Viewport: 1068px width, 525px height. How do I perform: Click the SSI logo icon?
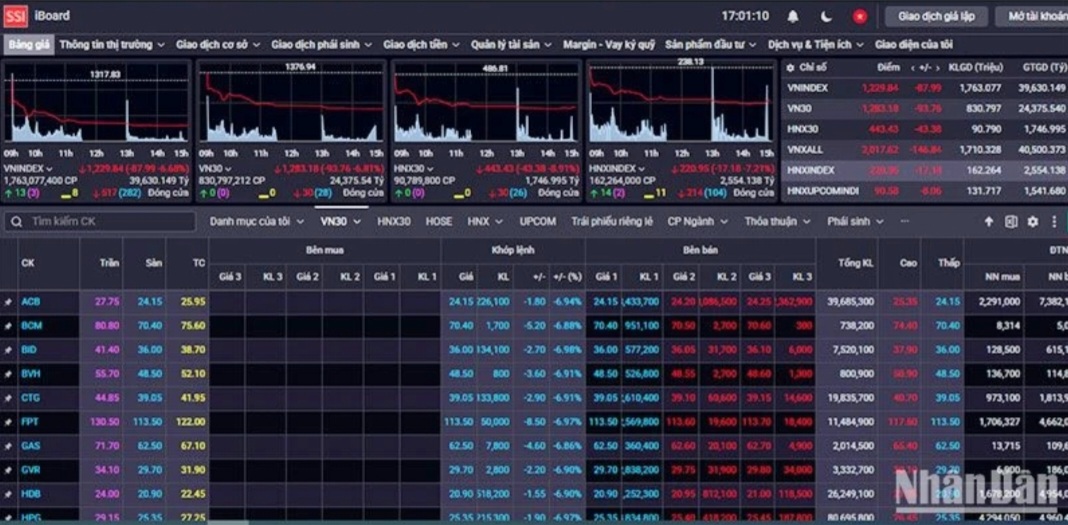click(16, 16)
